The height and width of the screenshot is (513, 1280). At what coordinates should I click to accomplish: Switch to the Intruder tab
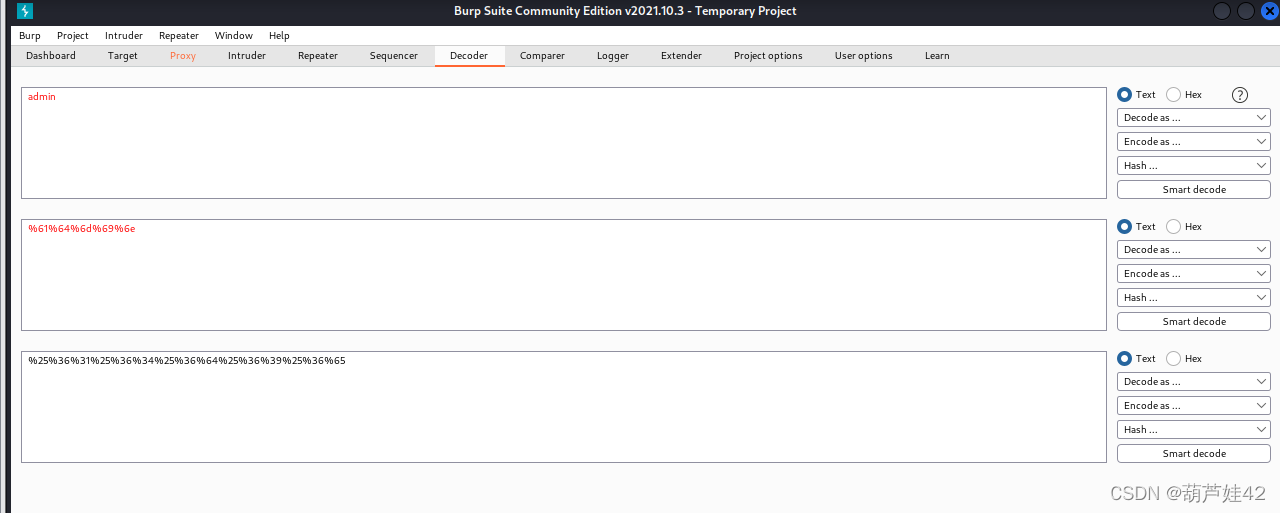(247, 56)
